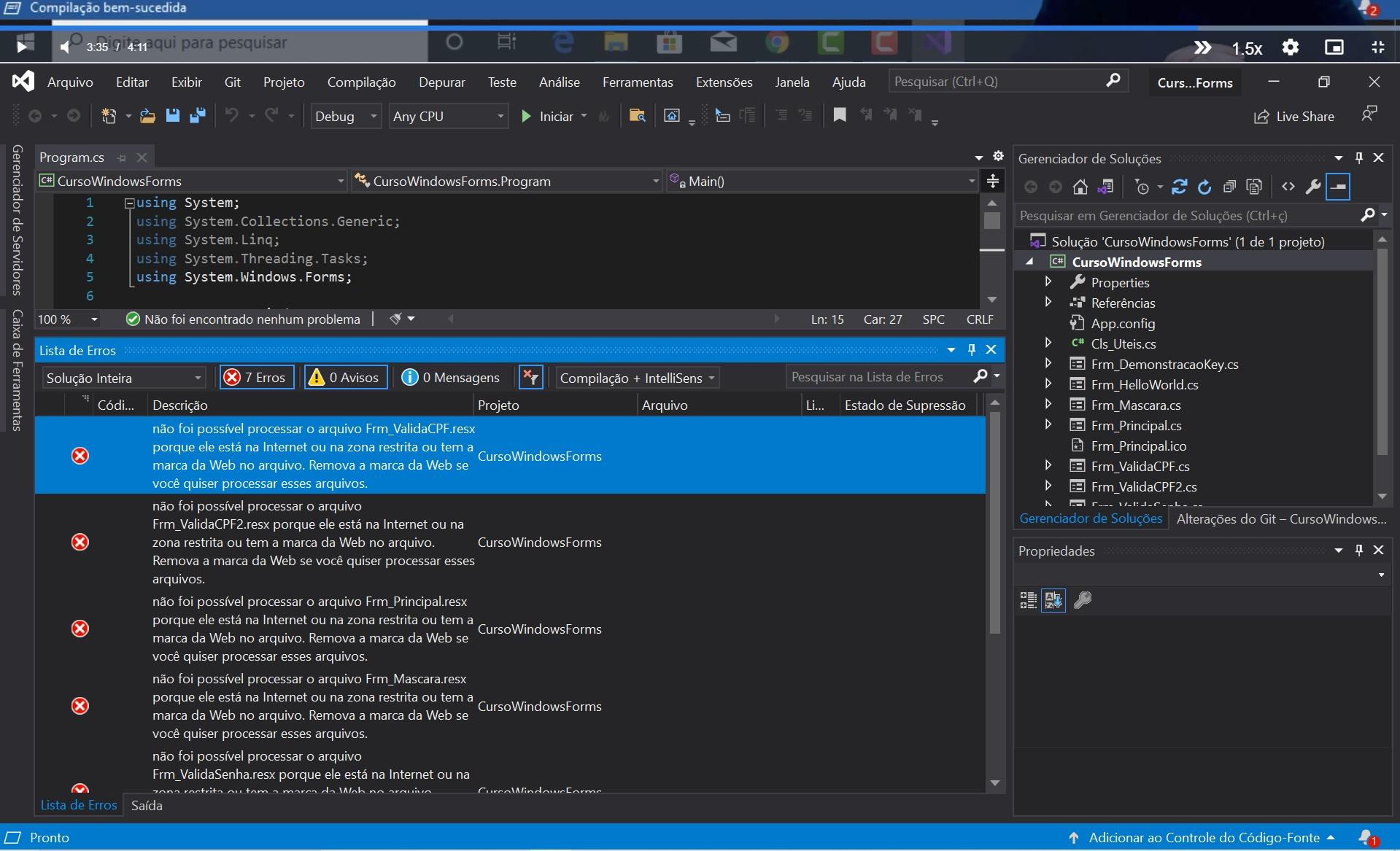The image size is (1400, 851).
Task: Click pending changes filter clock icon
Action: [x=1142, y=187]
